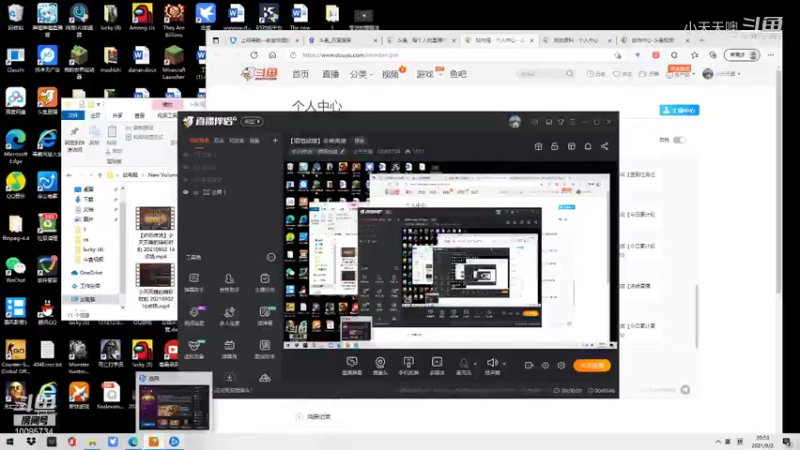Image resolution: width=800 pixels, height=450 pixels.
Task: Switch to the second scene tab in streaming app
Action: (x=219, y=140)
